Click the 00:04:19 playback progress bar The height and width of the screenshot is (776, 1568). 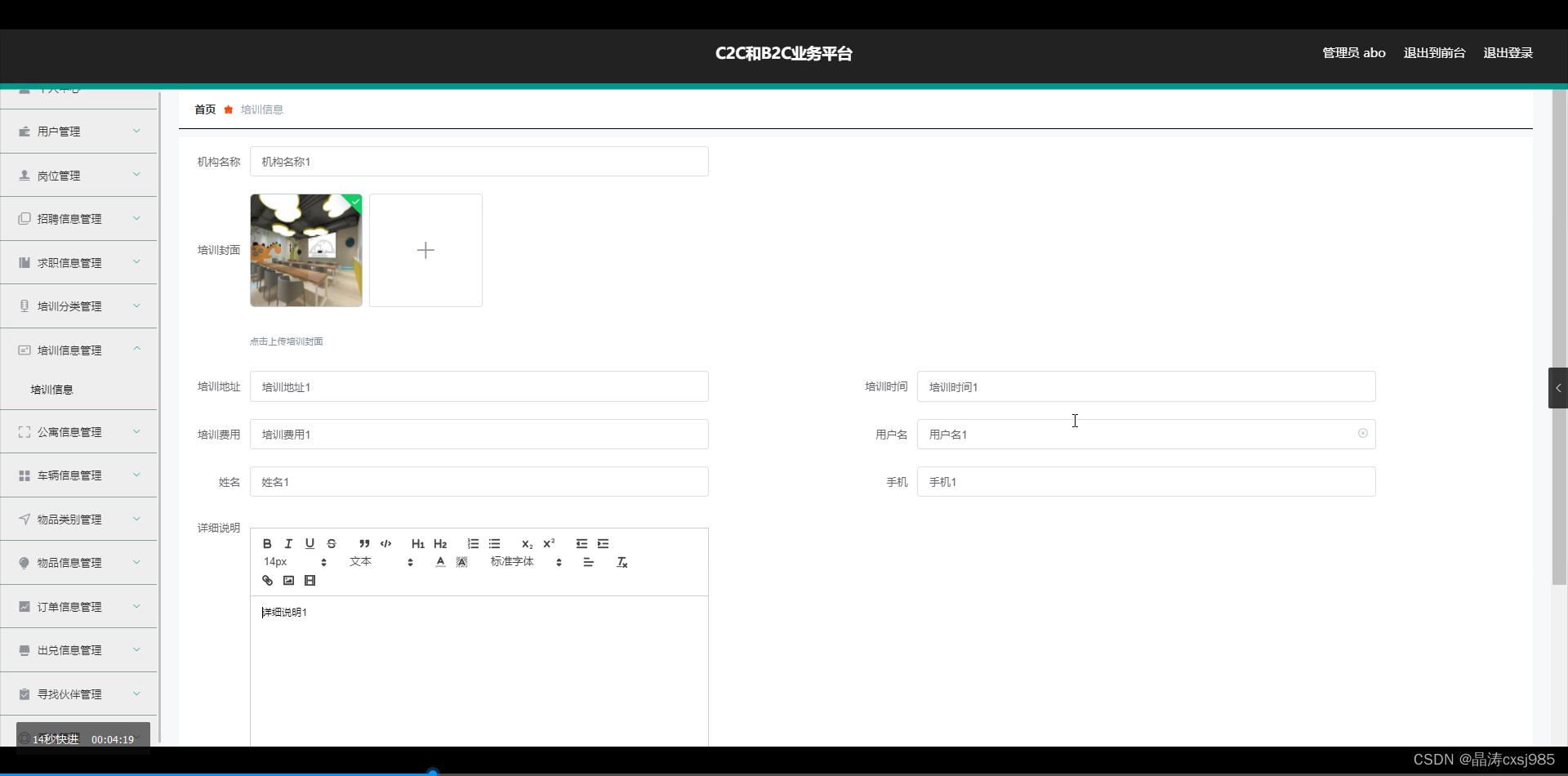[x=113, y=738]
